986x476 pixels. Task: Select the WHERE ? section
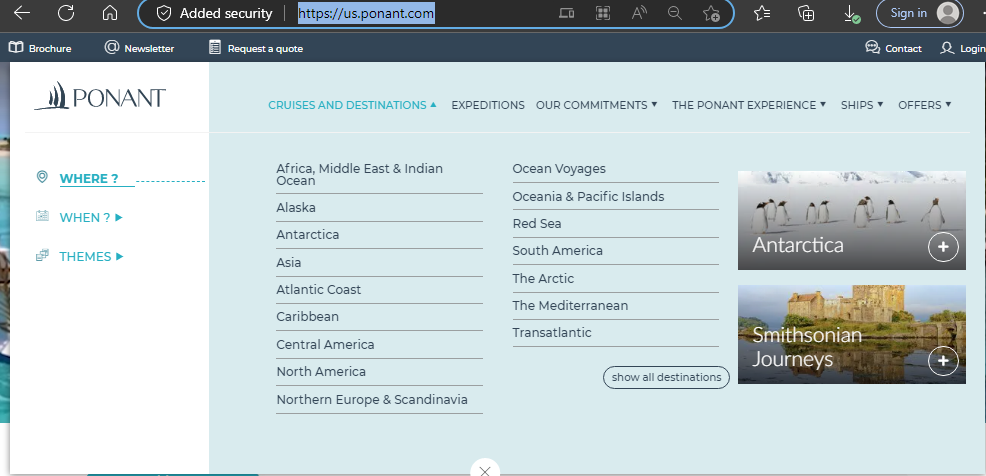coord(89,179)
